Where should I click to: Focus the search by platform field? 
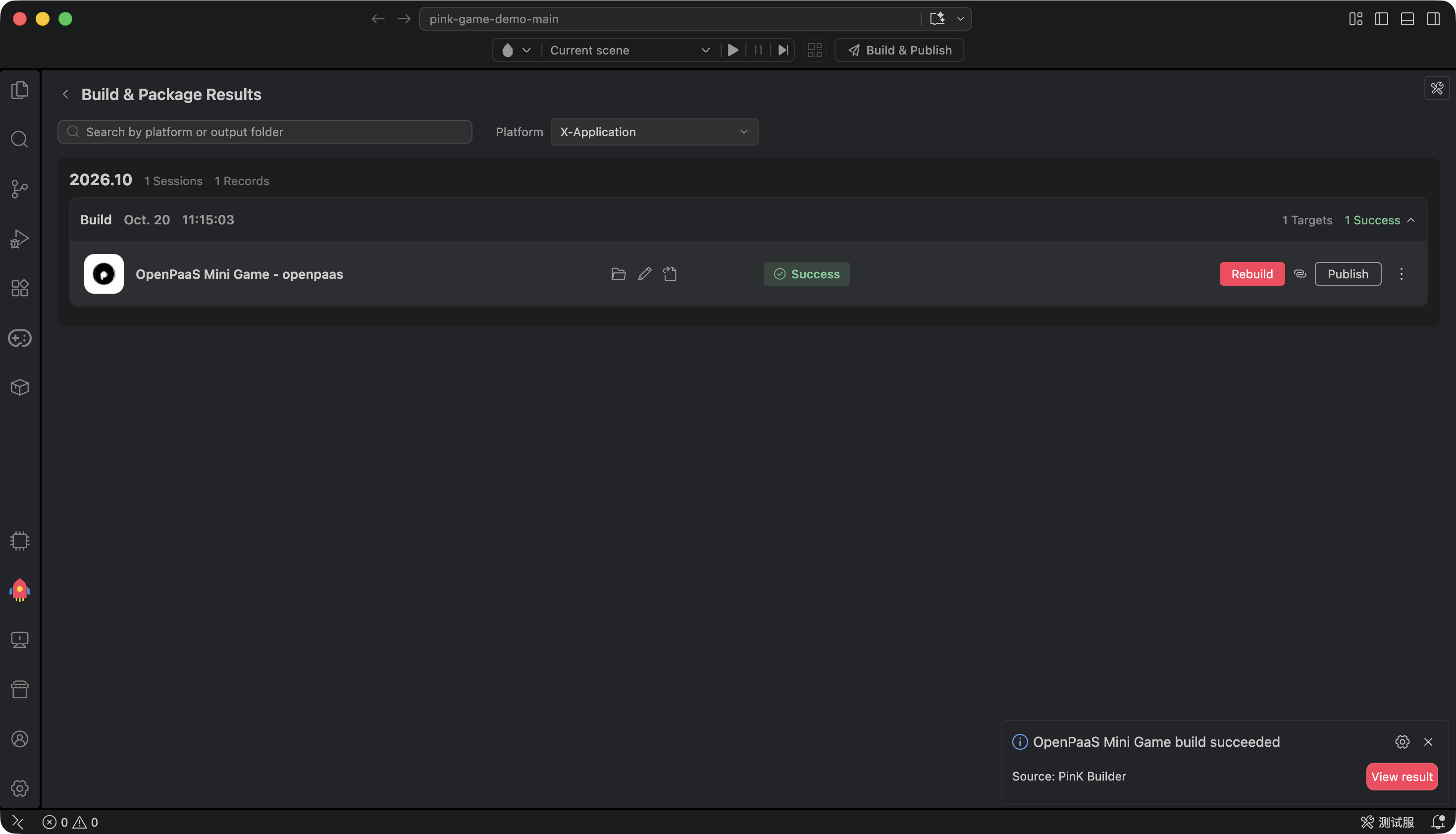[x=264, y=132]
